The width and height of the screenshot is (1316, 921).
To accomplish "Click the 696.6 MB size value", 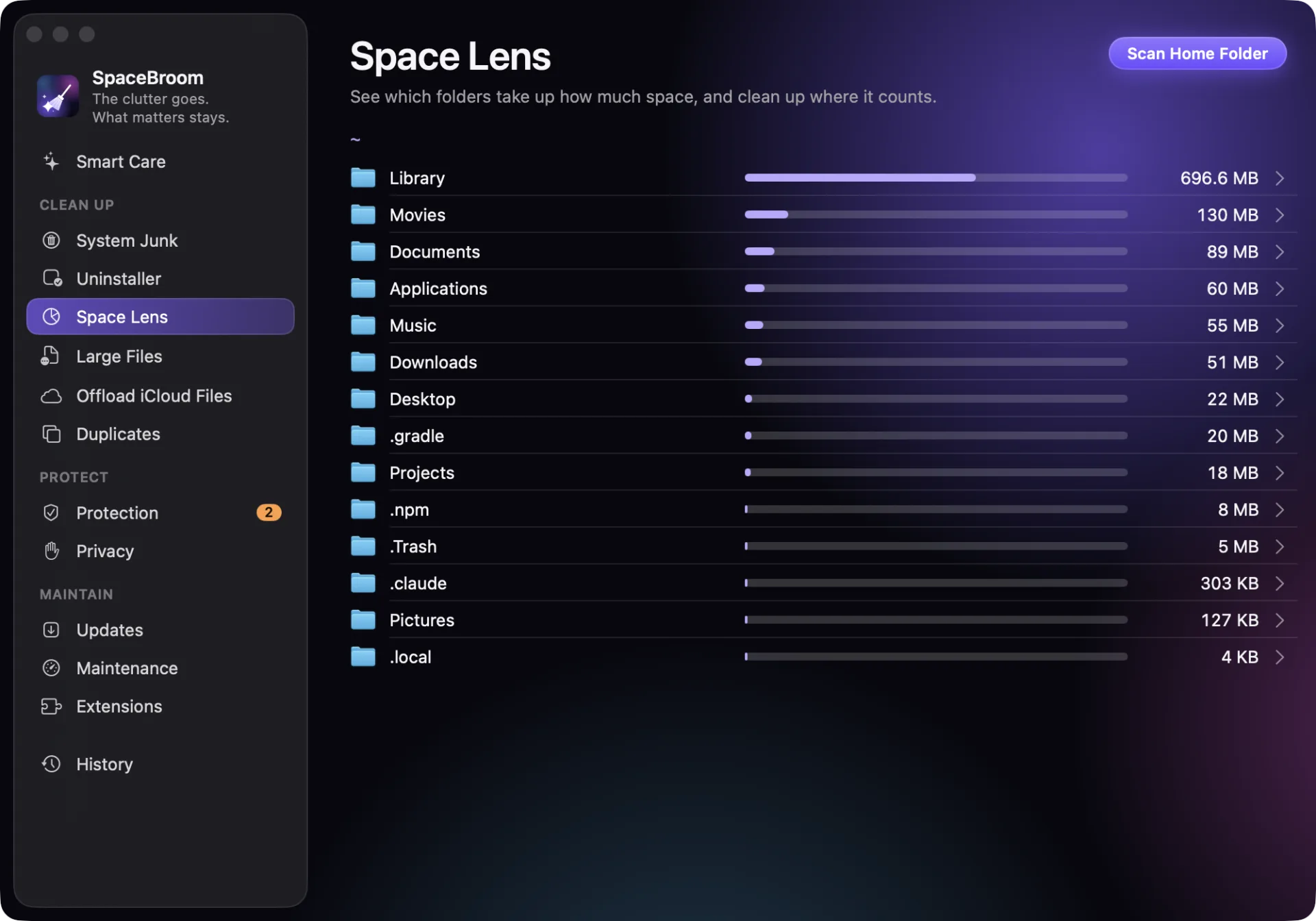I will (x=1219, y=178).
